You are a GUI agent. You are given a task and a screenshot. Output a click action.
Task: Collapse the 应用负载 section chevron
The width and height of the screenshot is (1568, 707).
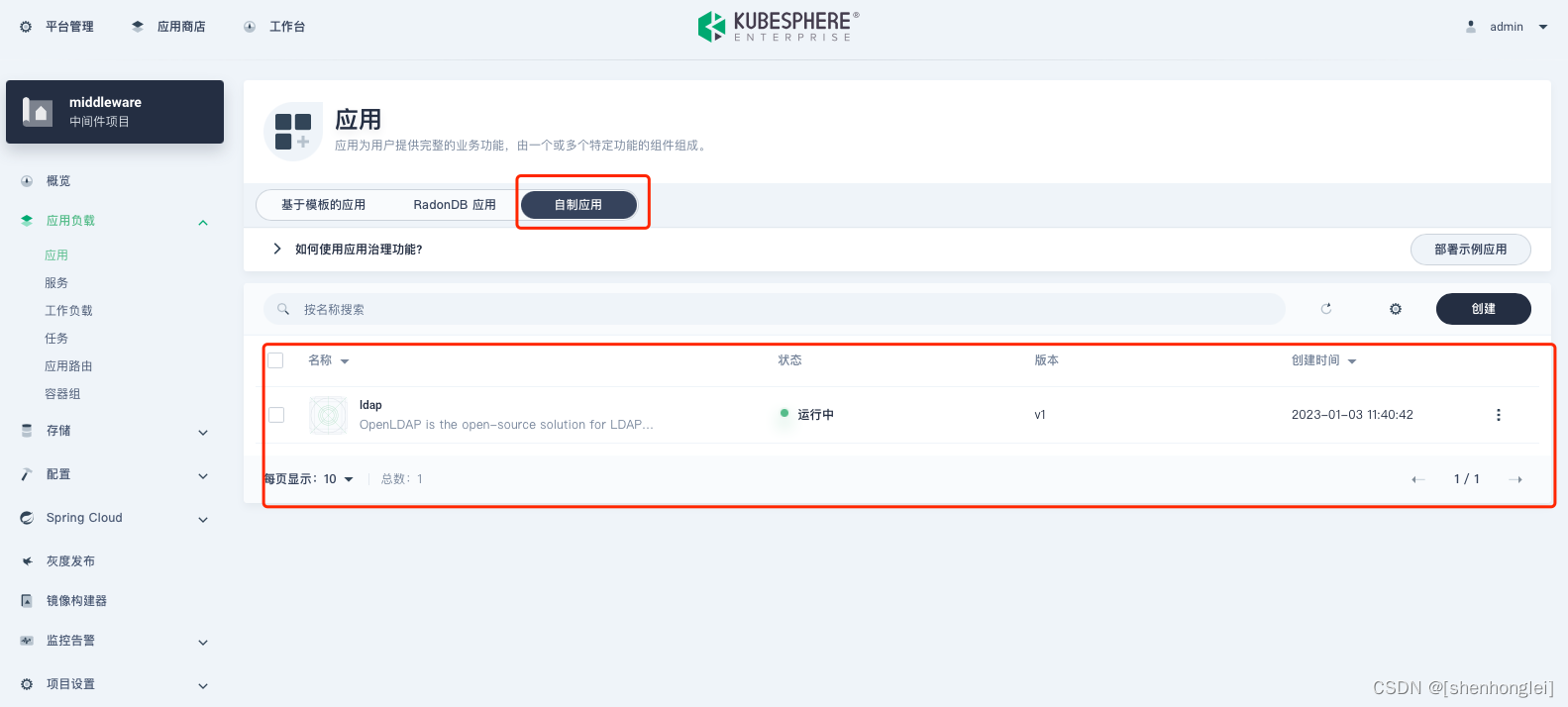tap(203, 223)
